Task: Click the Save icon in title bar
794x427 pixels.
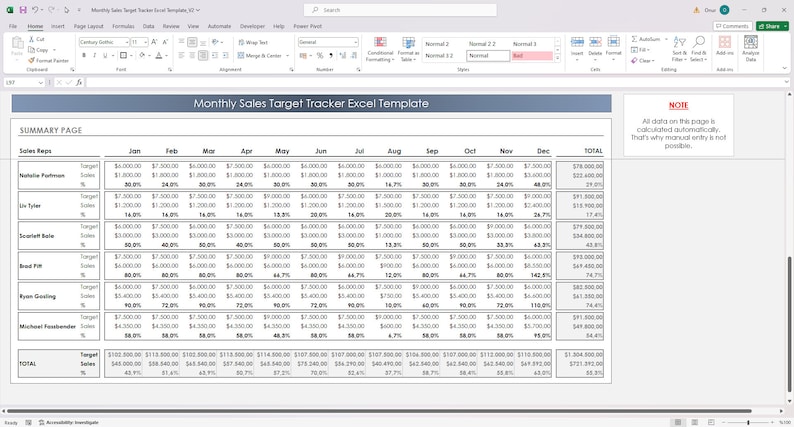Action: pyautogui.click(x=23, y=10)
